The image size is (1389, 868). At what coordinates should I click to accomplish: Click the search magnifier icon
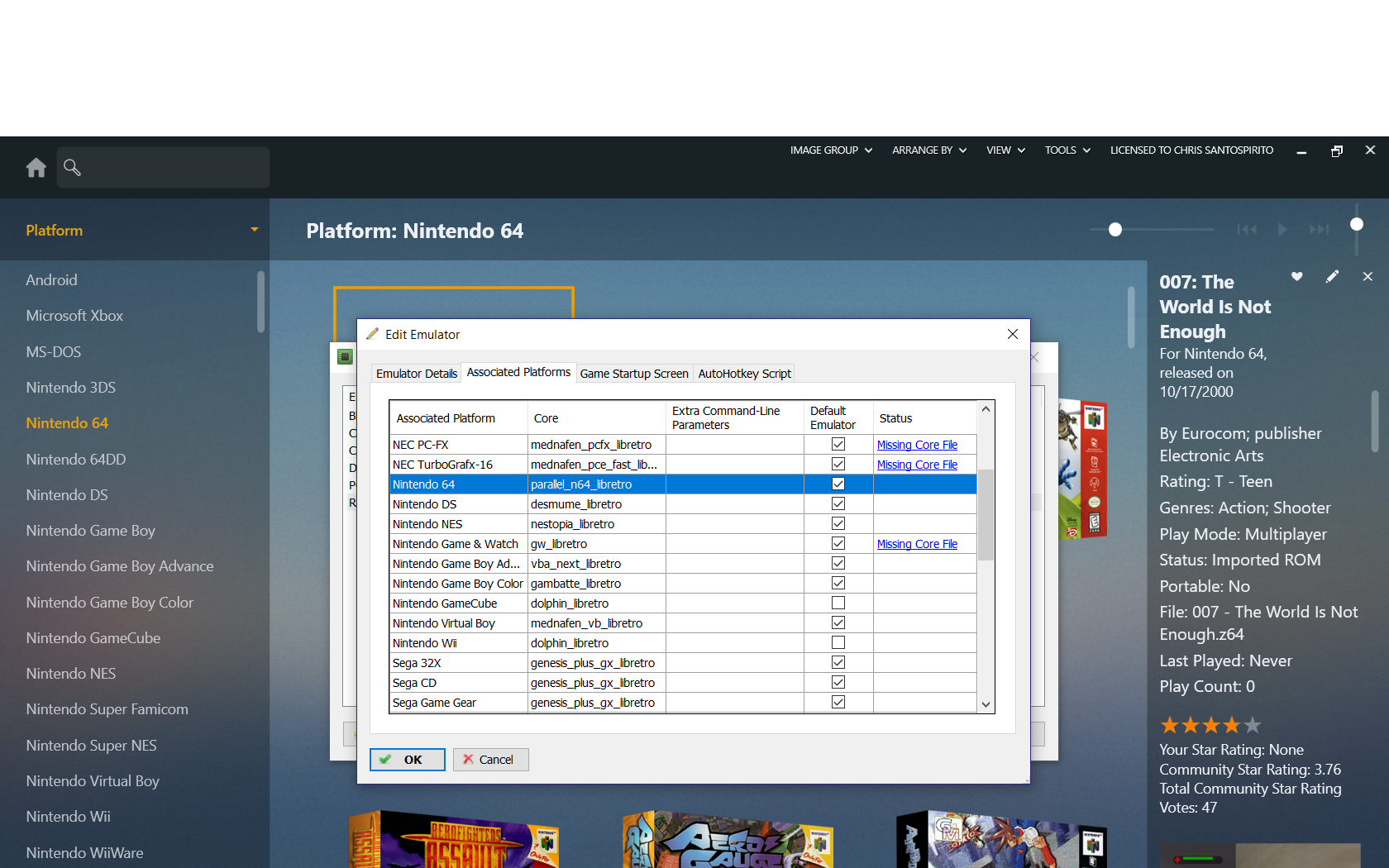click(73, 168)
